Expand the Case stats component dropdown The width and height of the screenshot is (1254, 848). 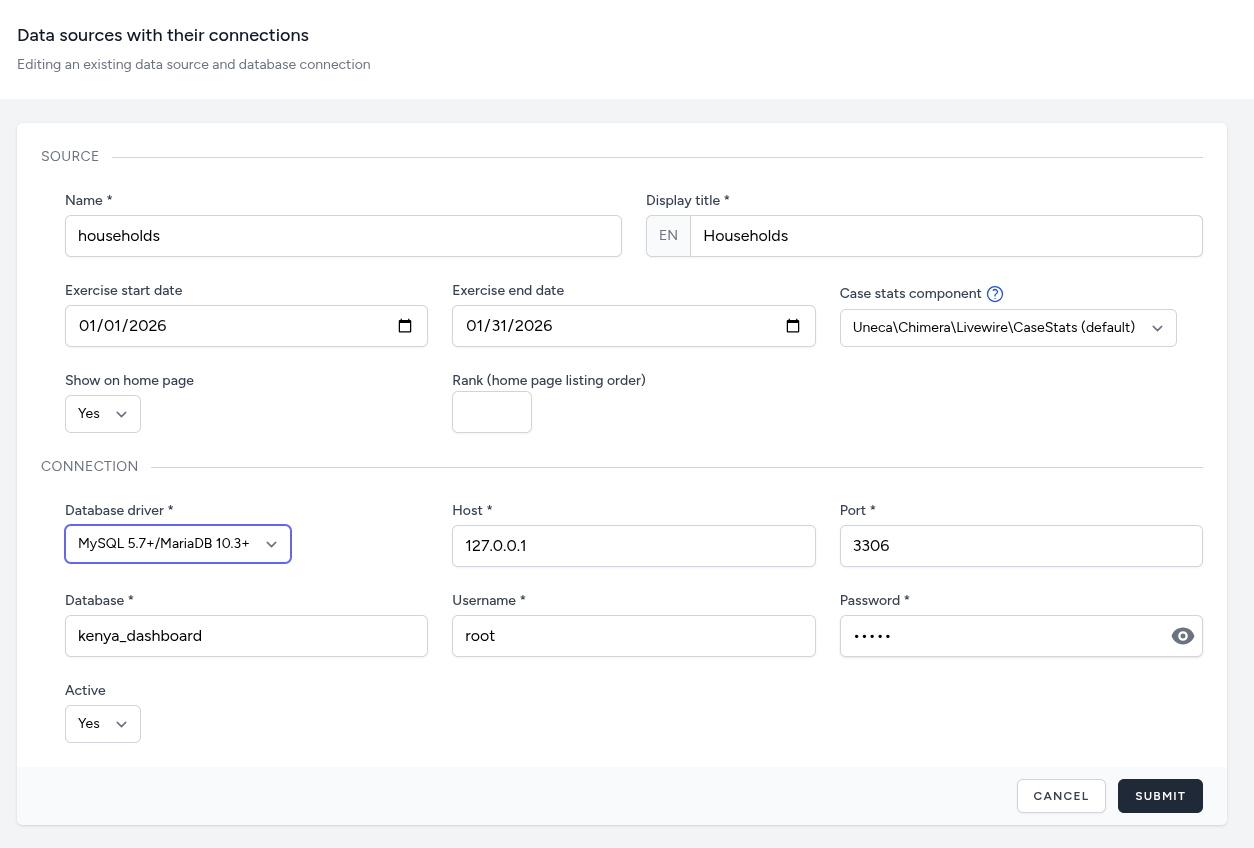(x=1007, y=328)
